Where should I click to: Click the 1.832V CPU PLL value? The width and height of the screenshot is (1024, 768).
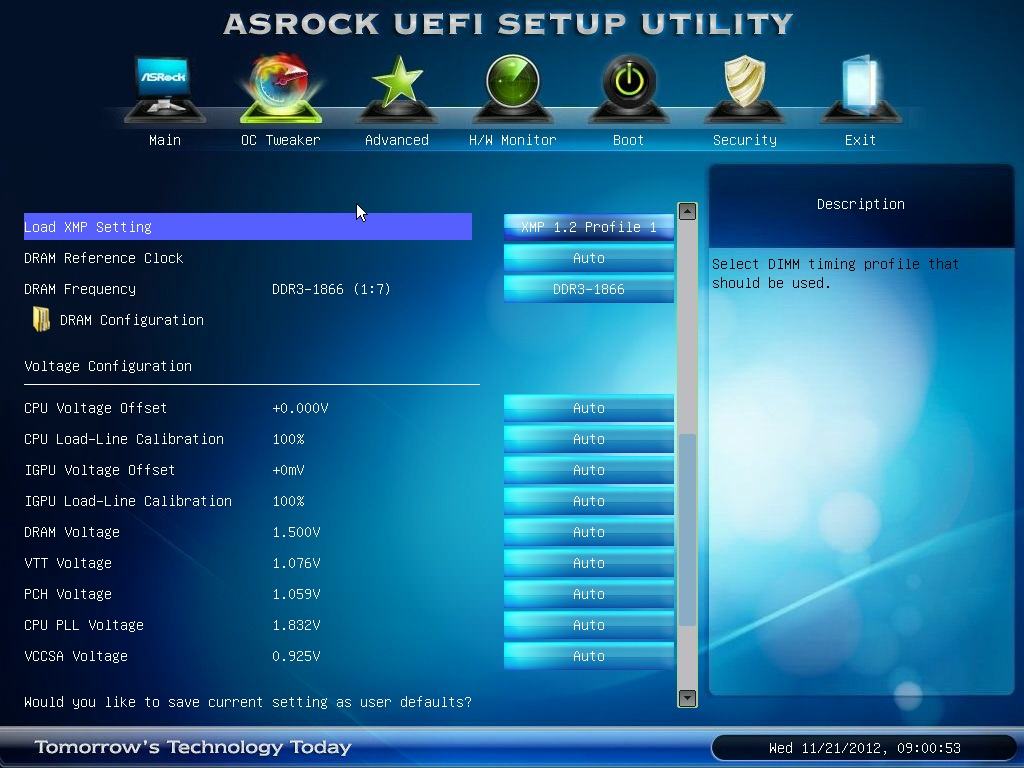(296, 625)
